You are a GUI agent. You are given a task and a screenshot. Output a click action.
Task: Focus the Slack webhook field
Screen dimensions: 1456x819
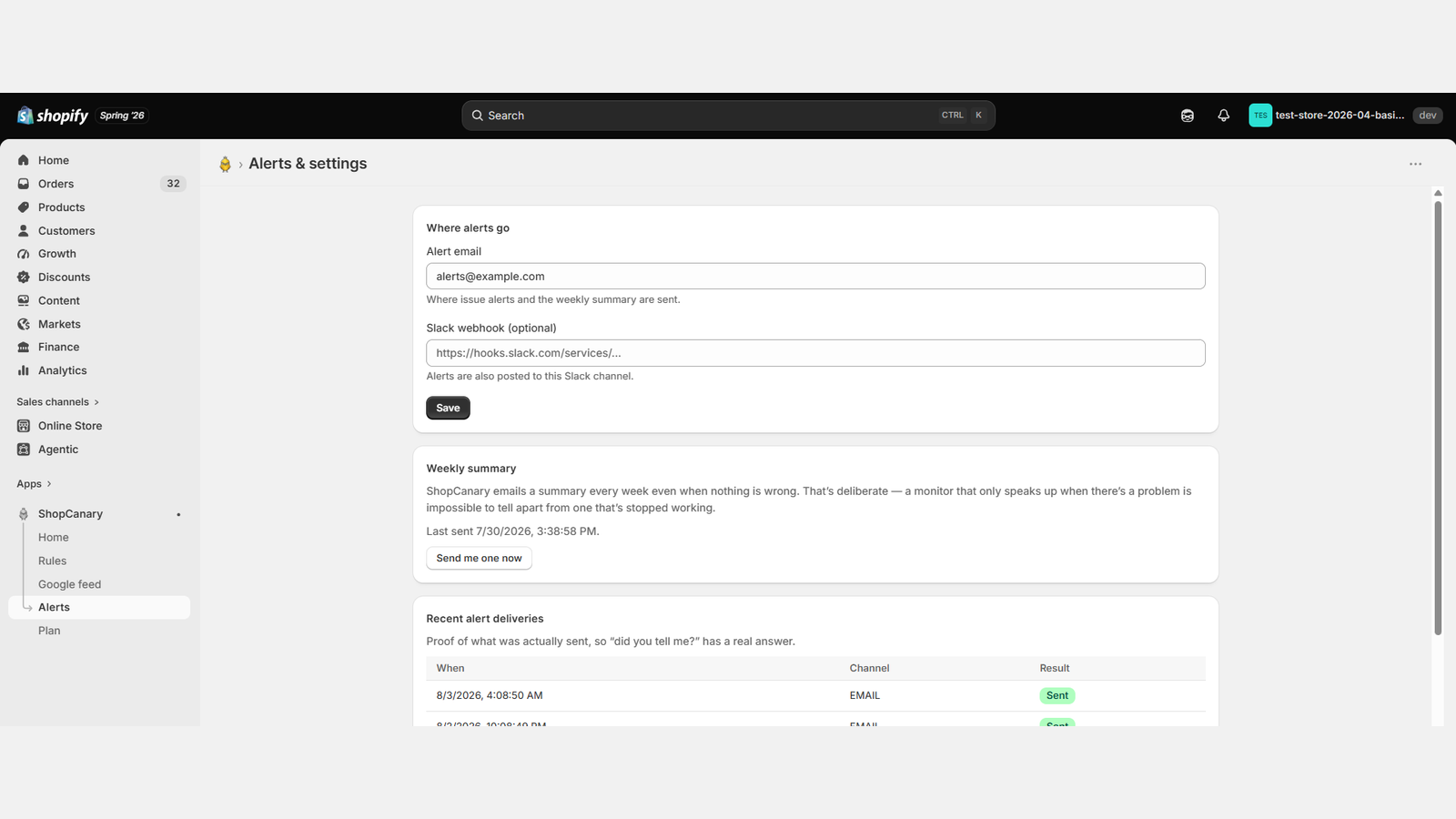815,353
